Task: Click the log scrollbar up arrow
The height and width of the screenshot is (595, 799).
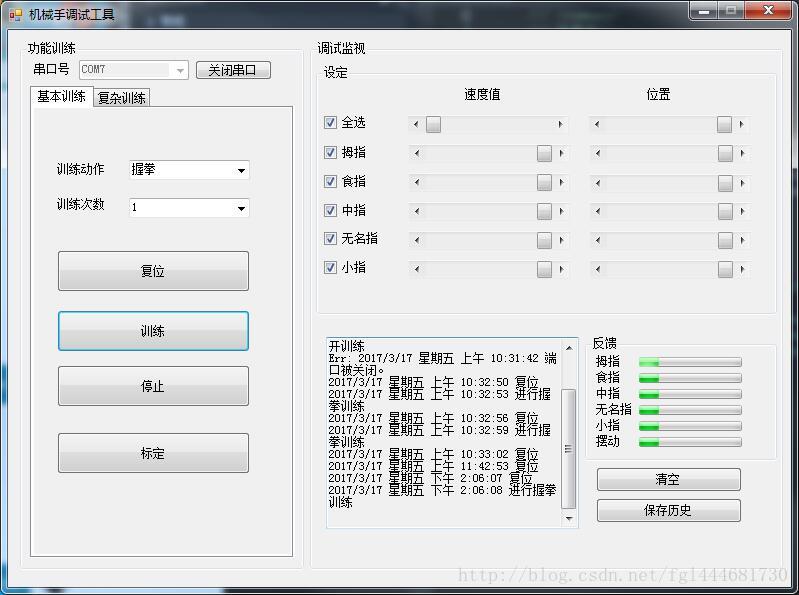Action: tap(569, 348)
